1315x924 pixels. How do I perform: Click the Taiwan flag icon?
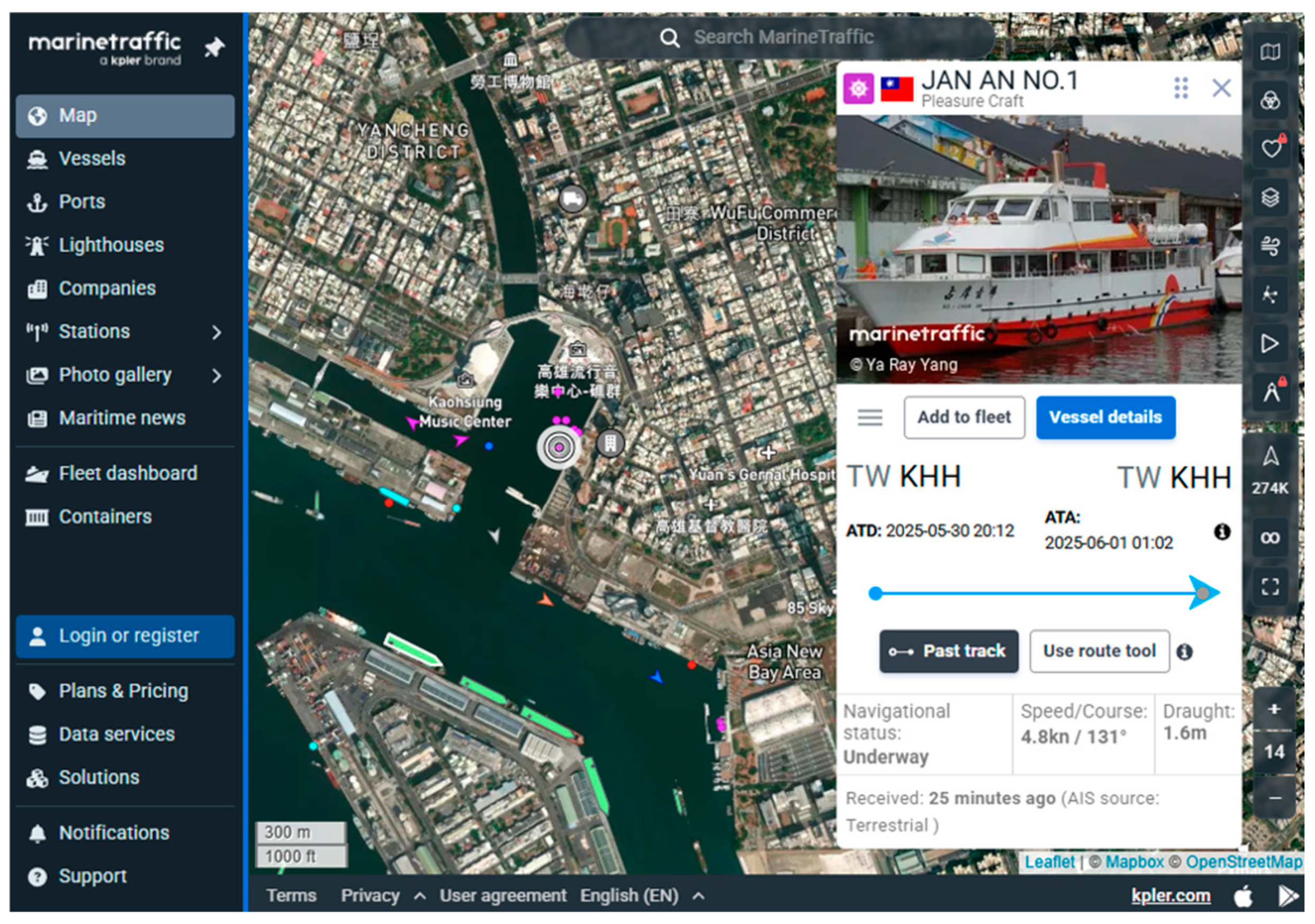click(x=897, y=89)
